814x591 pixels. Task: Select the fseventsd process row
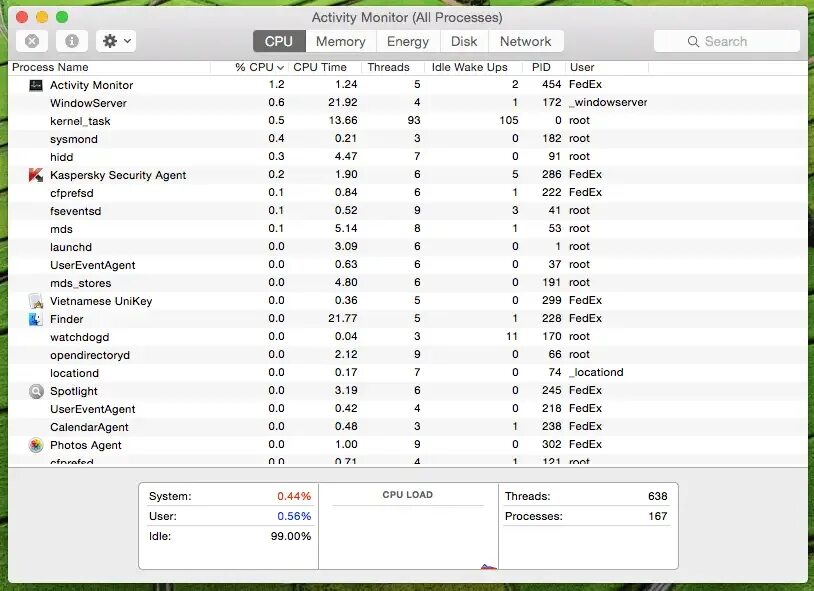point(408,211)
